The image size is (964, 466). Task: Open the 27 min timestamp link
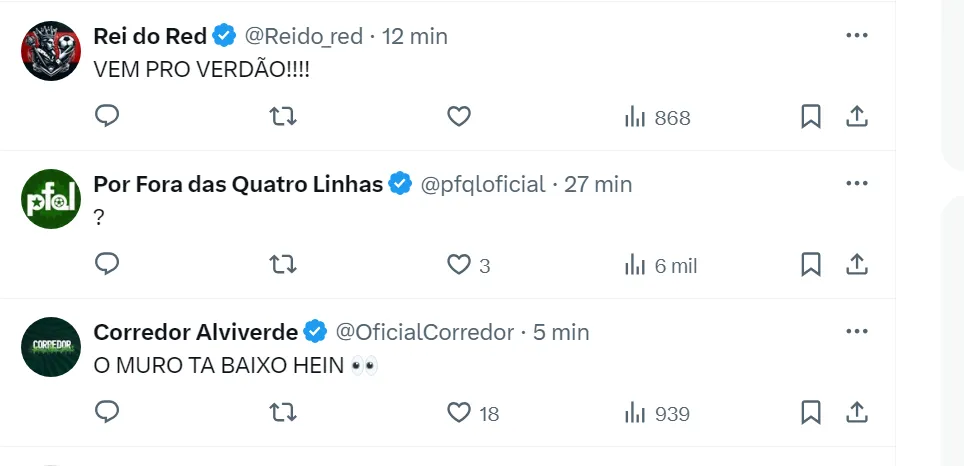coord(598,184)
